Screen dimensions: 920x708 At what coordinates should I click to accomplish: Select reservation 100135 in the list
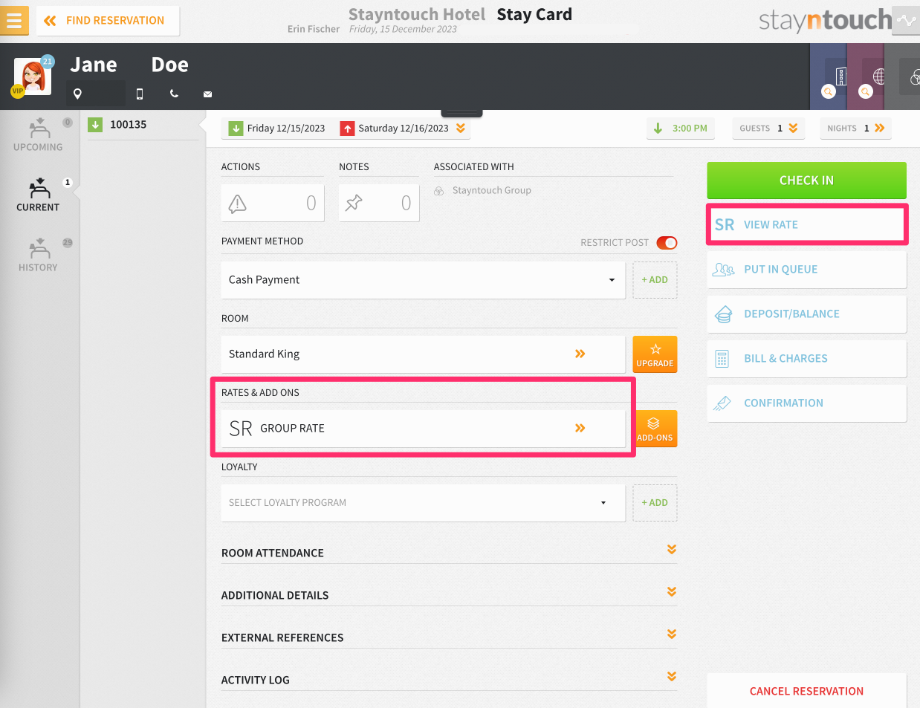pyautogui.click(x=143, y=124)
